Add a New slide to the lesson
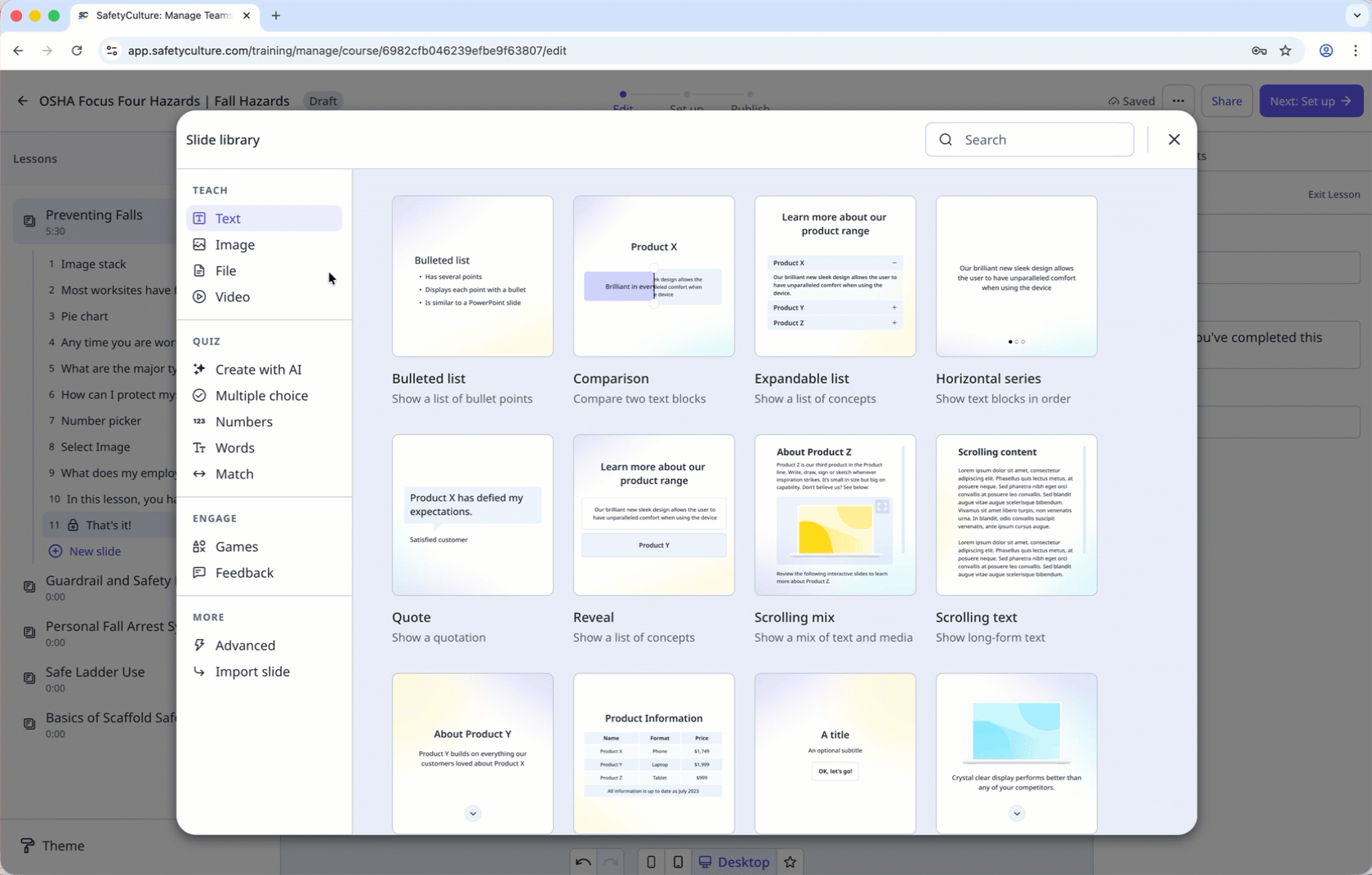The width and height of the screenshot is (1372, 875). click(x=85, y=551)
